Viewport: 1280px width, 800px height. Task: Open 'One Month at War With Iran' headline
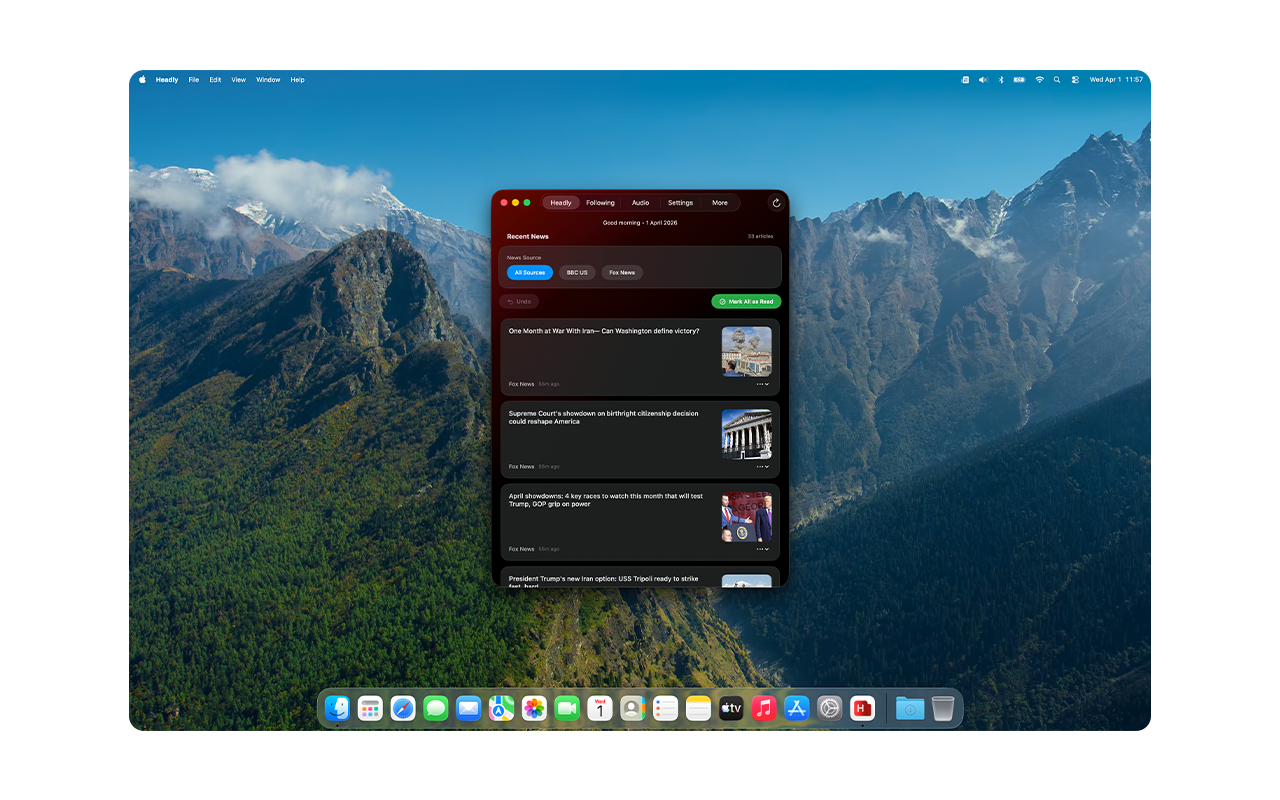point(604,331)
